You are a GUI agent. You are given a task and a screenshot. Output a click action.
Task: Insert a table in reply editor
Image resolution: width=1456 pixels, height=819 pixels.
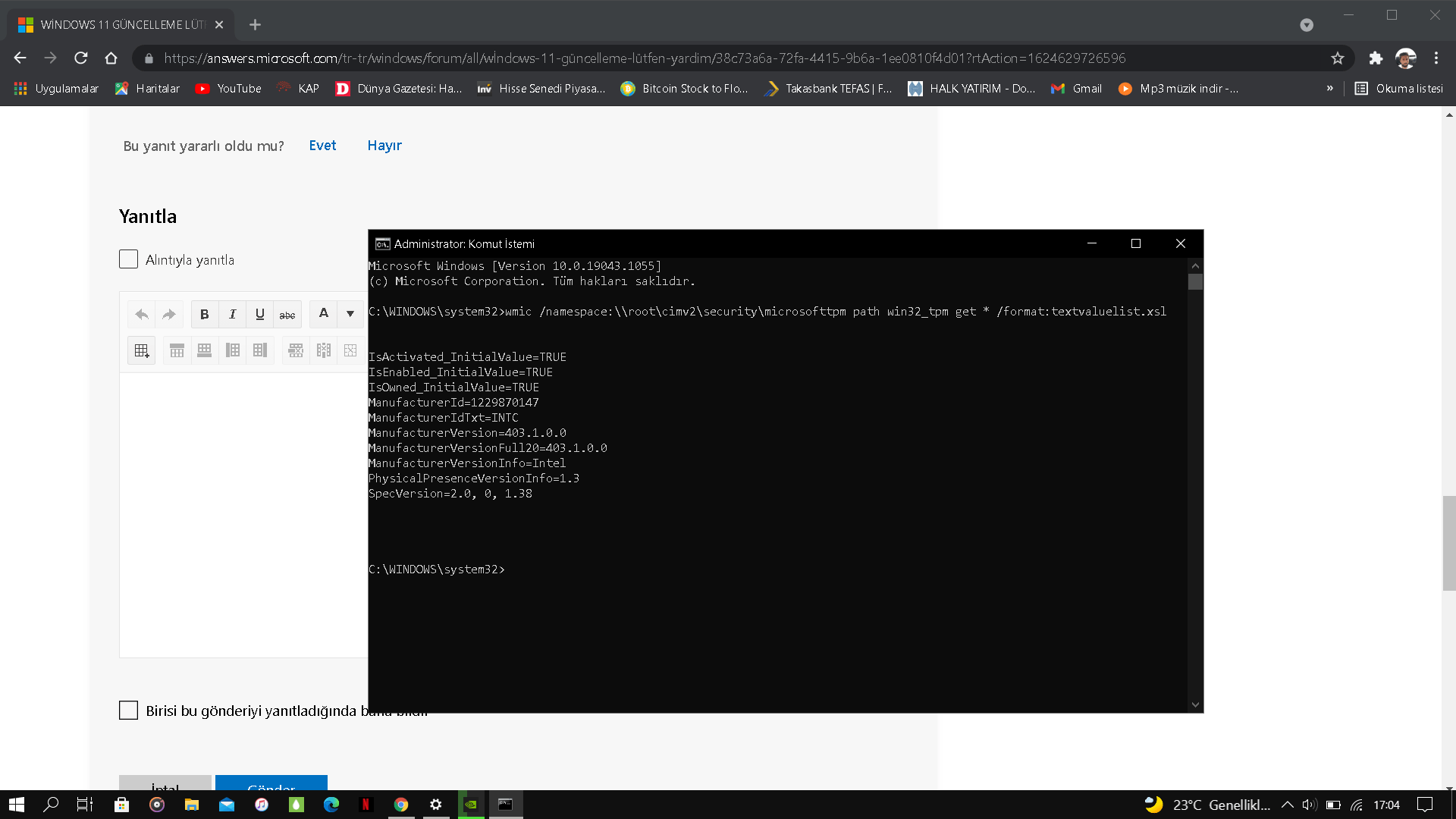(142, 350)
